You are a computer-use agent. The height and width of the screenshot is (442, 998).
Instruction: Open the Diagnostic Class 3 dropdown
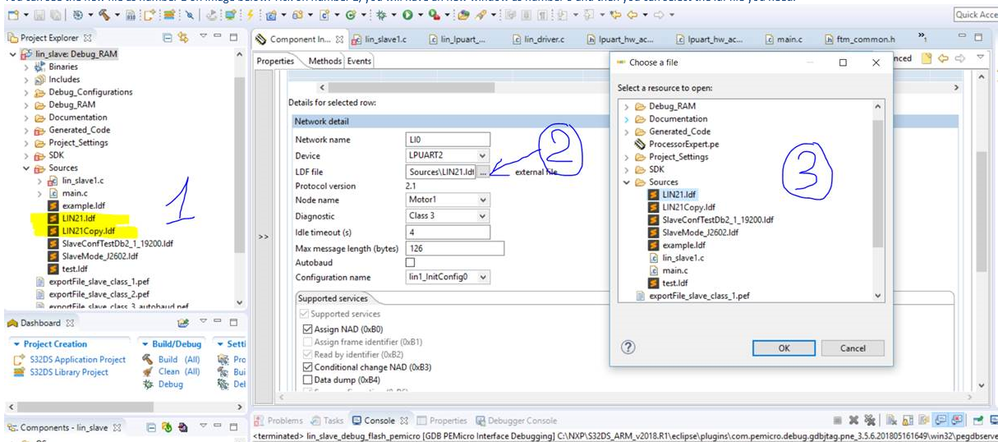(483, 216)
